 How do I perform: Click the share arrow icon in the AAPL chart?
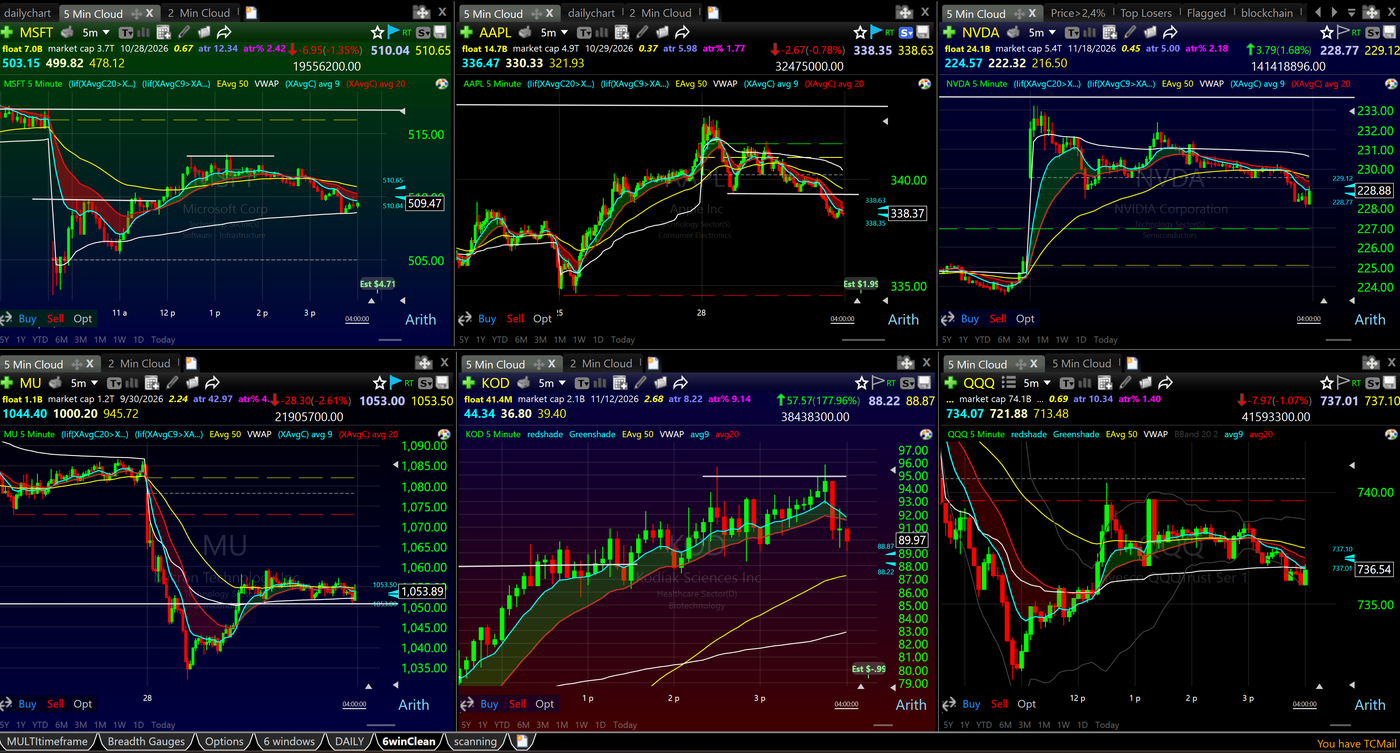[x=681, y=32]
